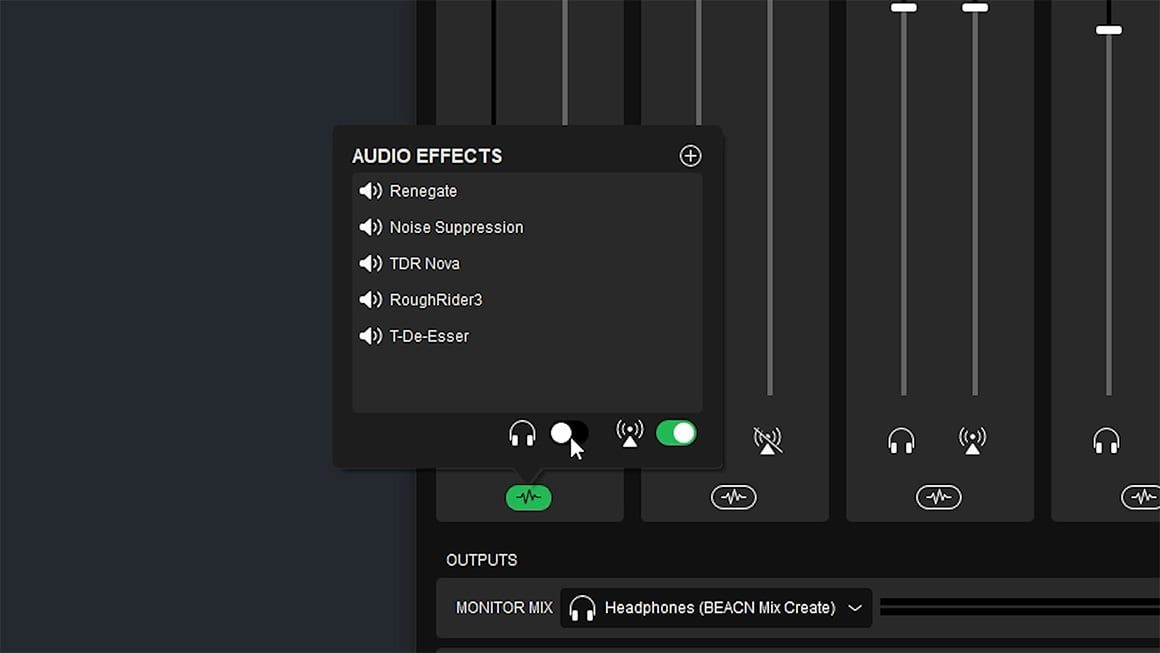
Task: Open audio effects on the third channel
Action: (x=938, y=497)
